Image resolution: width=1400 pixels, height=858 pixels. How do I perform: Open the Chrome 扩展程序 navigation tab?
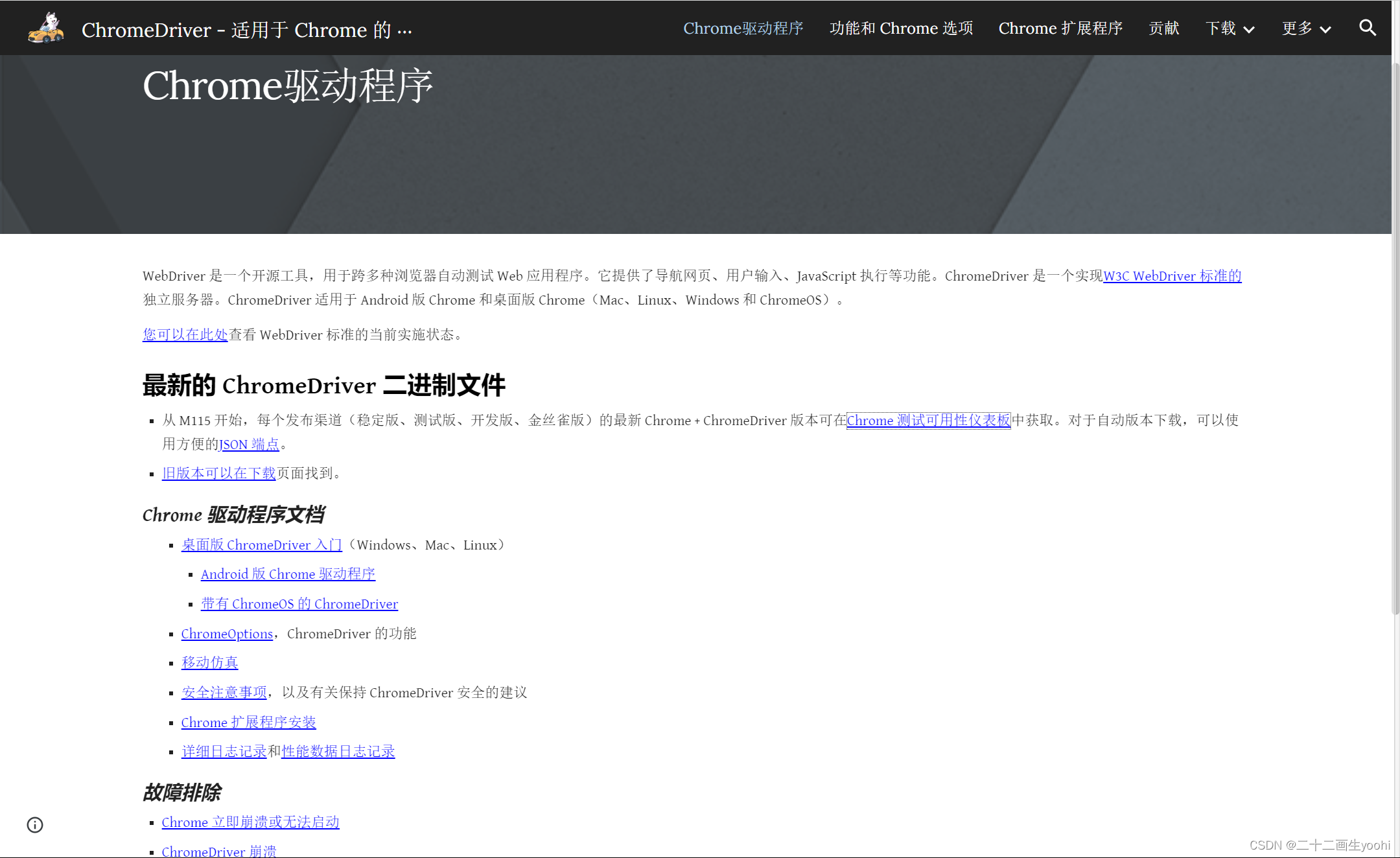pyautogui.click(x=1060, y=28)
